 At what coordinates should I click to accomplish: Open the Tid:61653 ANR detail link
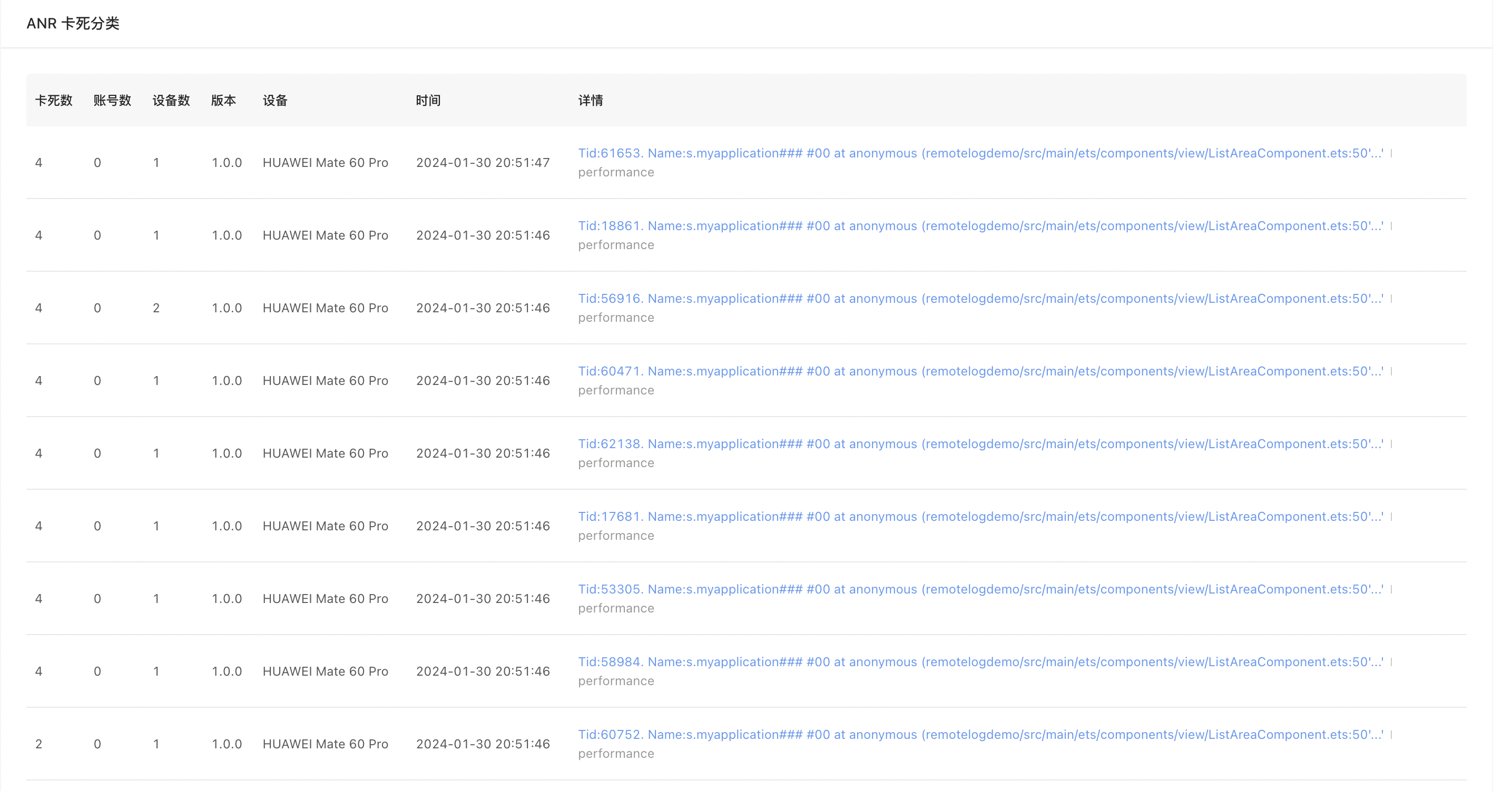coord(980,153)
